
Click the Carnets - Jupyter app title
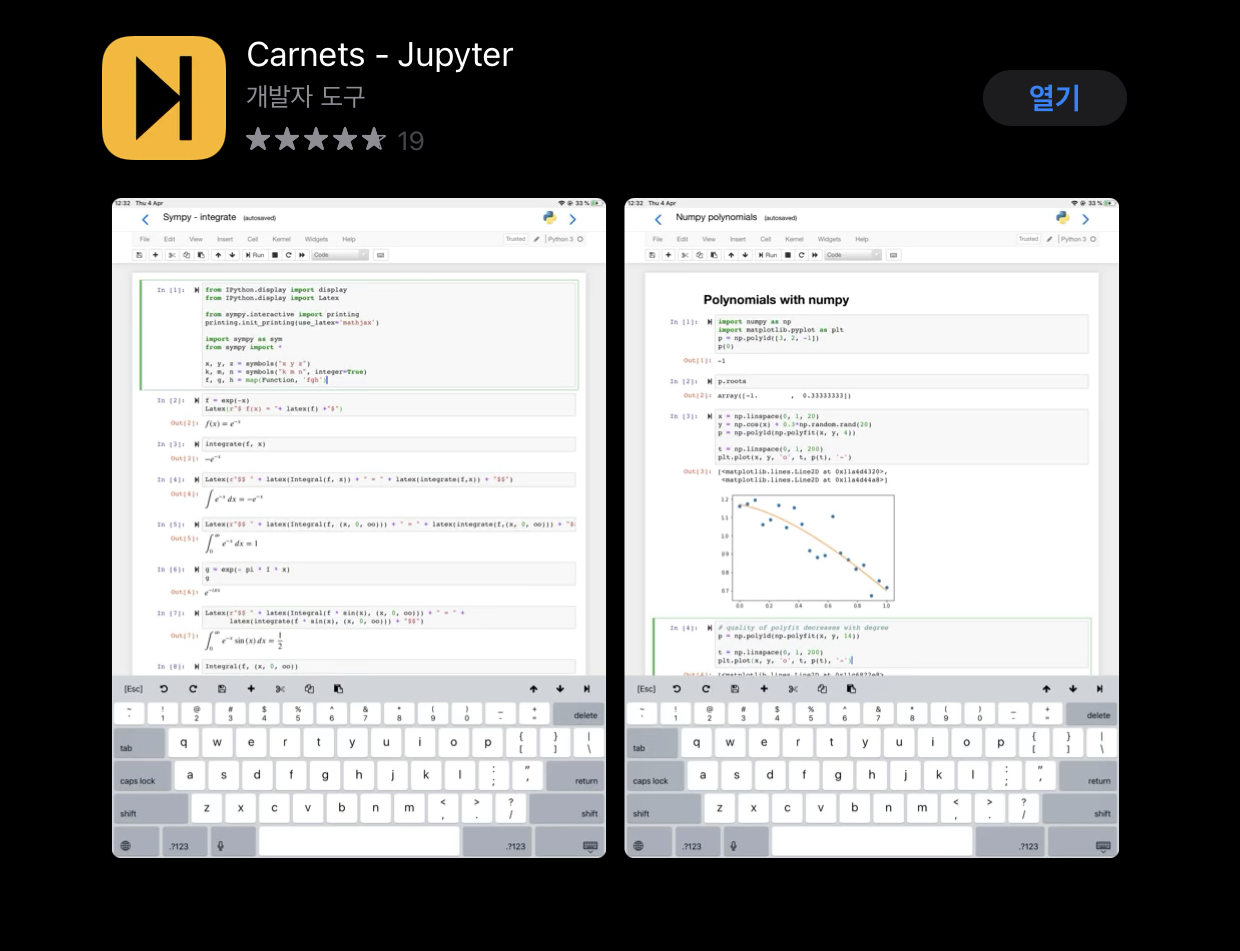pos(380,54)
